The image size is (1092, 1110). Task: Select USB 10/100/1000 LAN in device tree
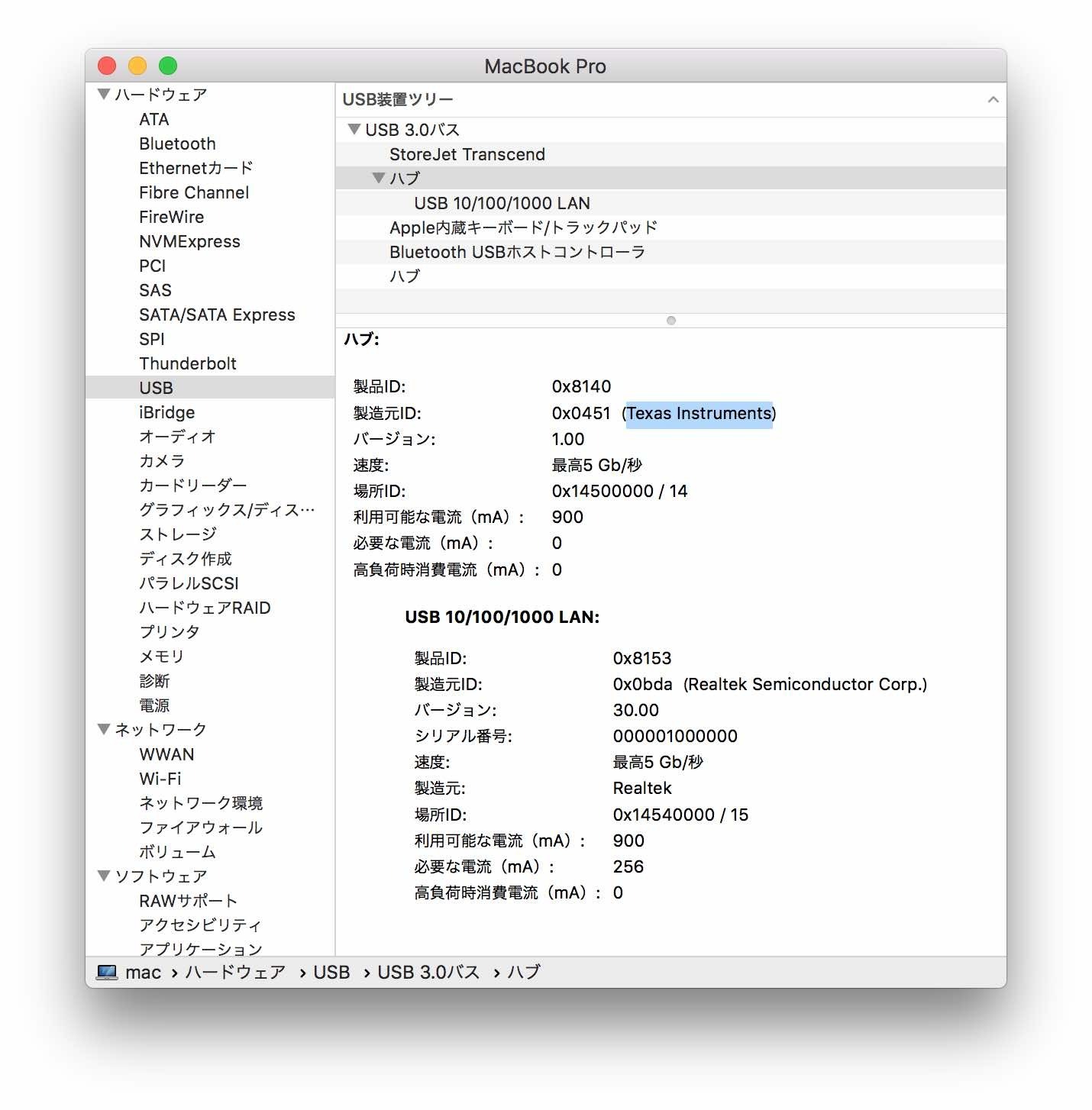(502, 203)
